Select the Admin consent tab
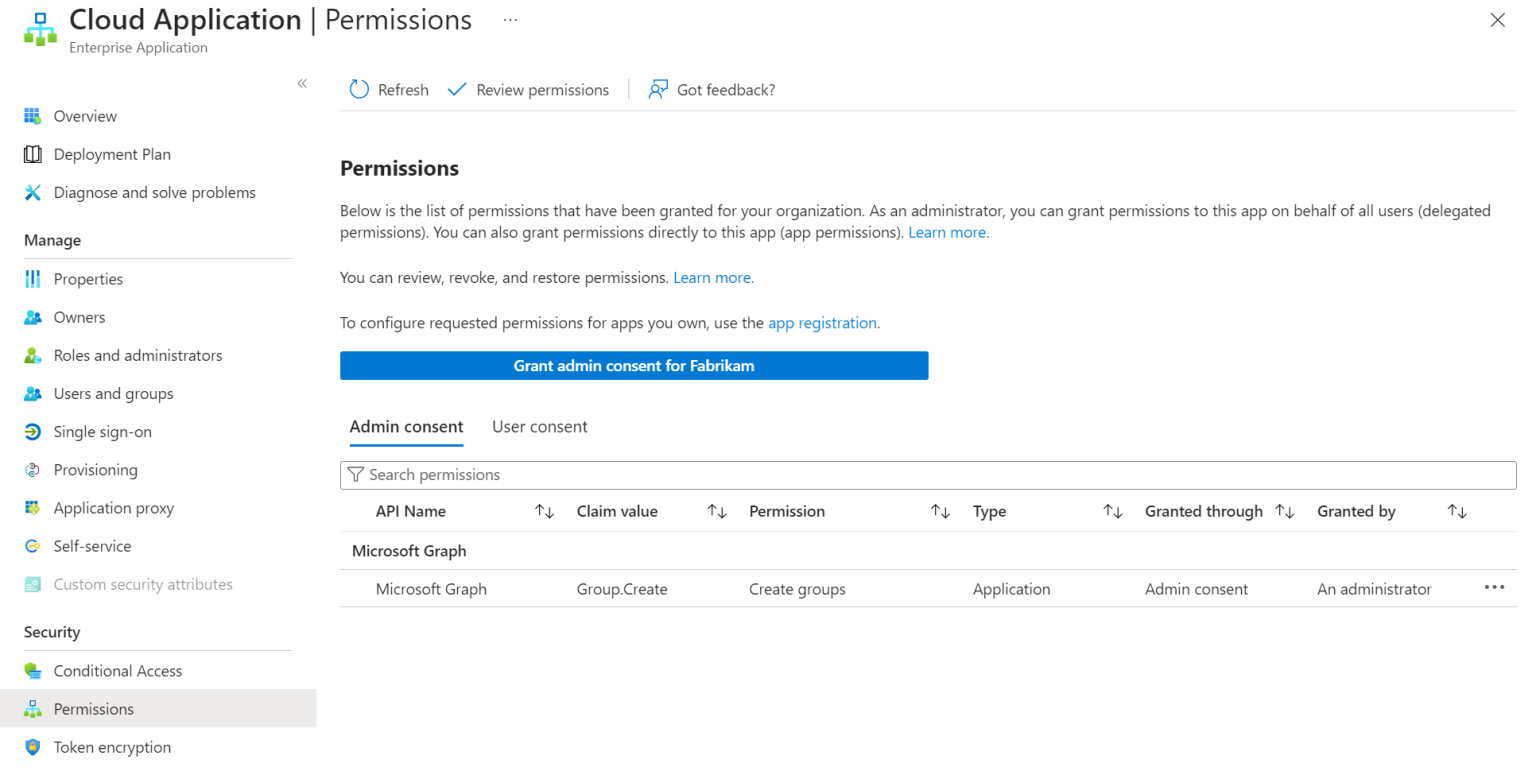This screenshot has height=771, width=1536. pyautogui.click(x=406, y=427)
